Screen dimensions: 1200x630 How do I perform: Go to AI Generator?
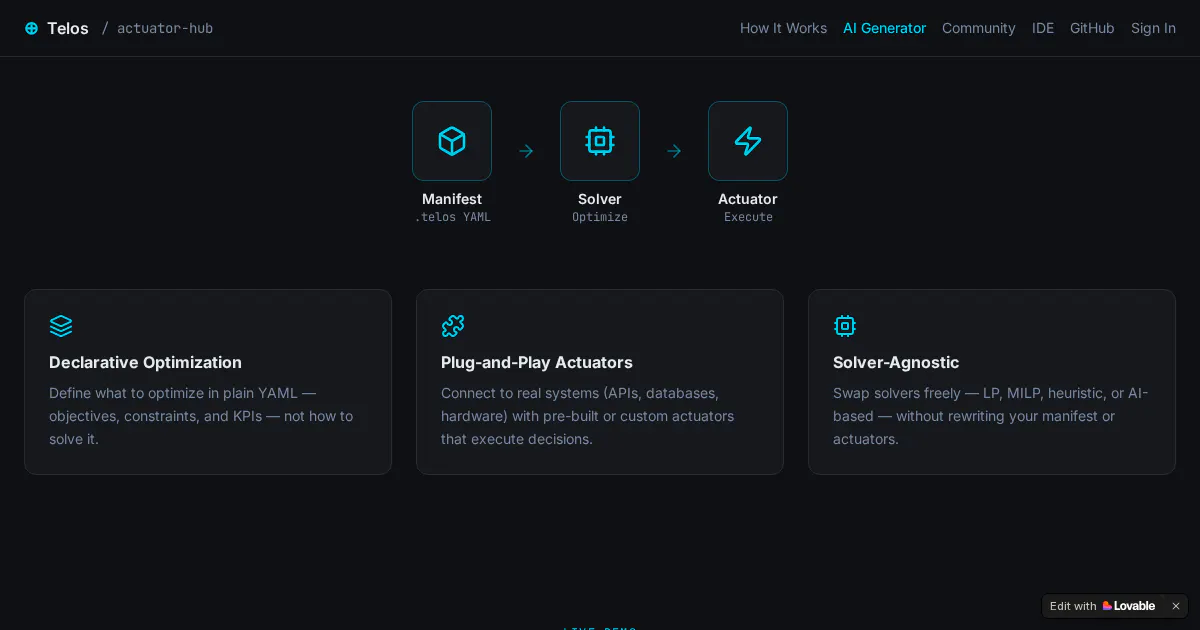(884, 28)
